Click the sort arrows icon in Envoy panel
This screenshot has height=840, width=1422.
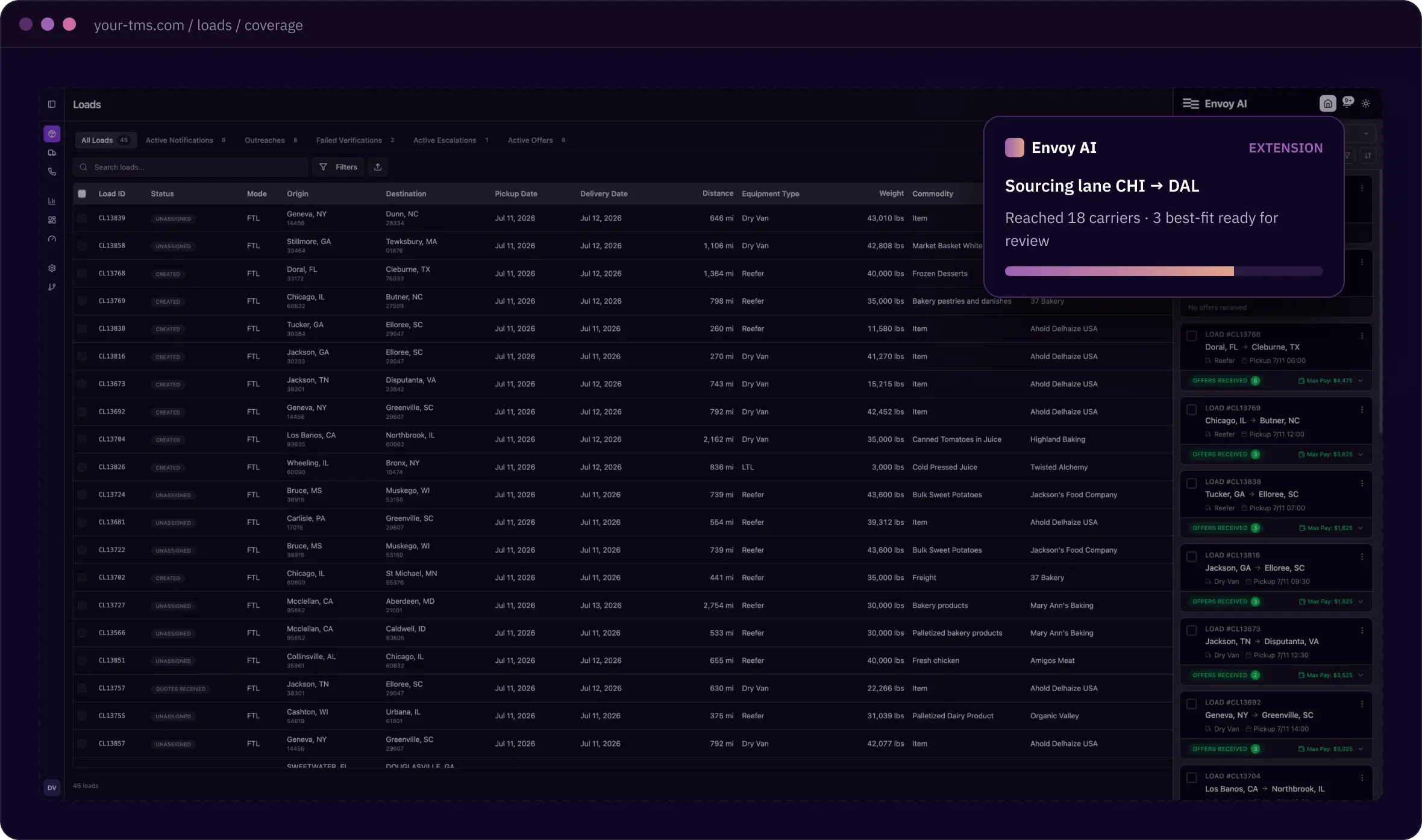(x=1368, y=155)
